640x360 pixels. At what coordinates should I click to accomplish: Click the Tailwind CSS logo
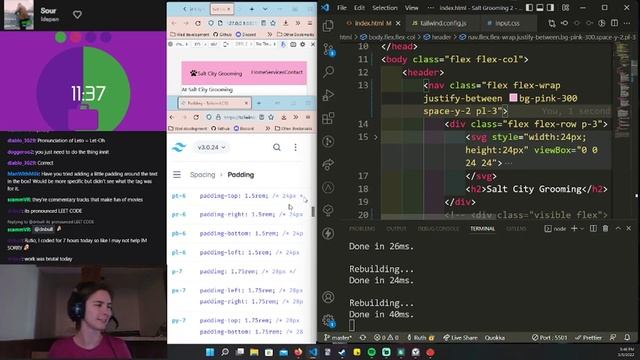coord(179,147)
